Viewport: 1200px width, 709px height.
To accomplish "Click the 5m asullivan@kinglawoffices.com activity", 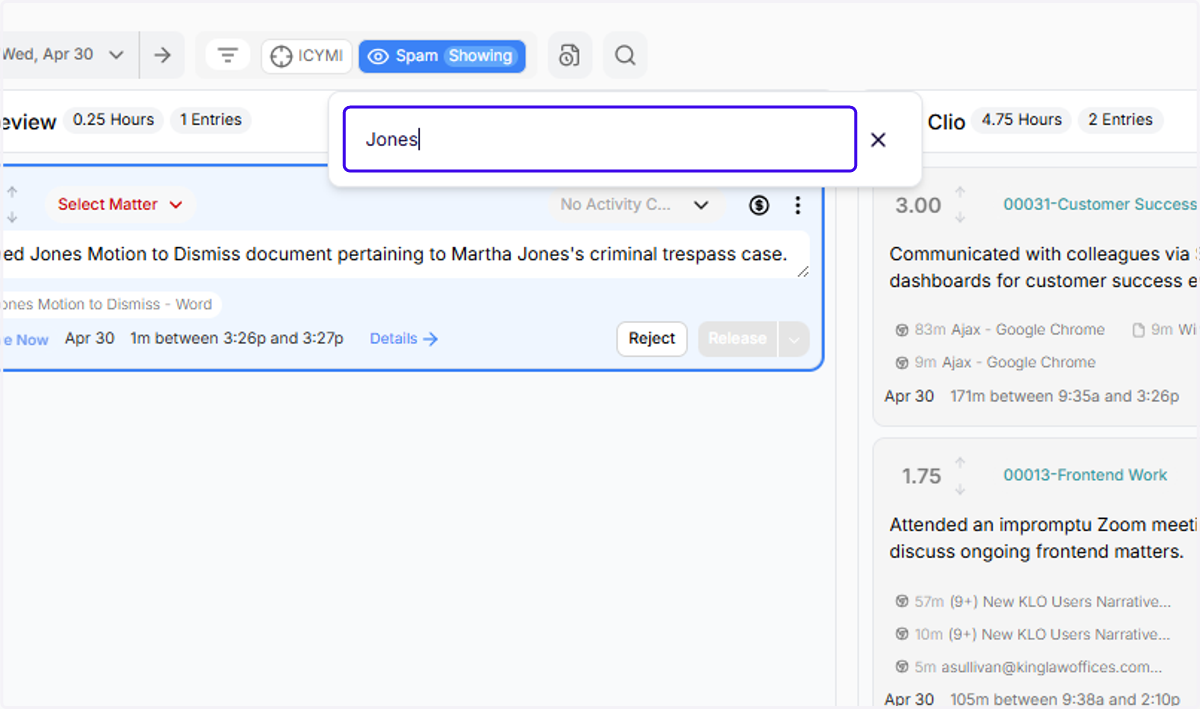I will 1029,666.
